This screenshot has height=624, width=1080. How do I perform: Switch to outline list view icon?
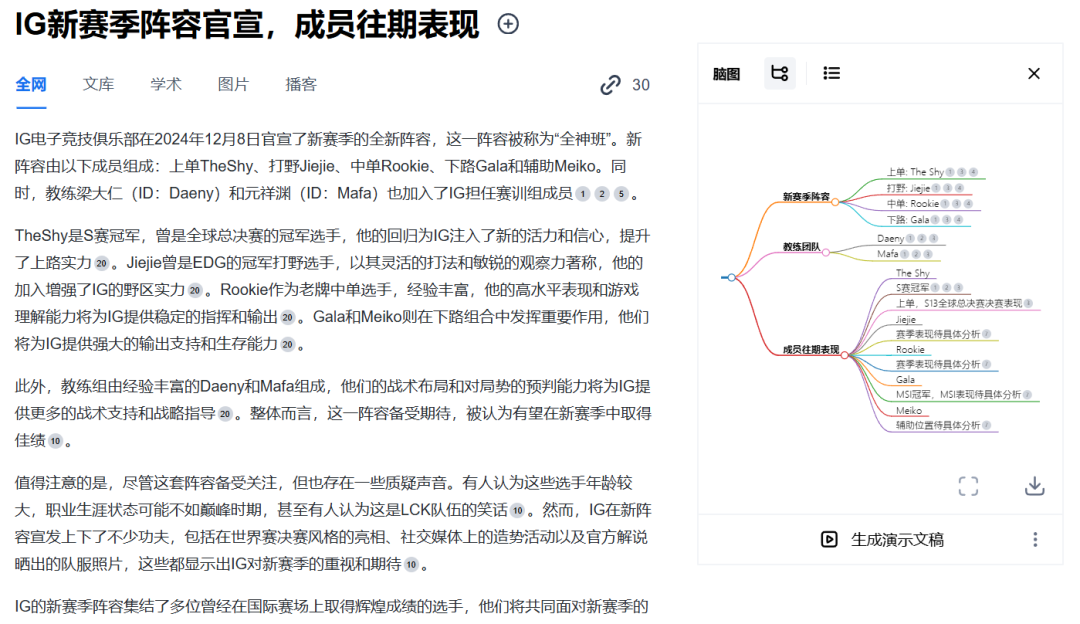(831, 73)
